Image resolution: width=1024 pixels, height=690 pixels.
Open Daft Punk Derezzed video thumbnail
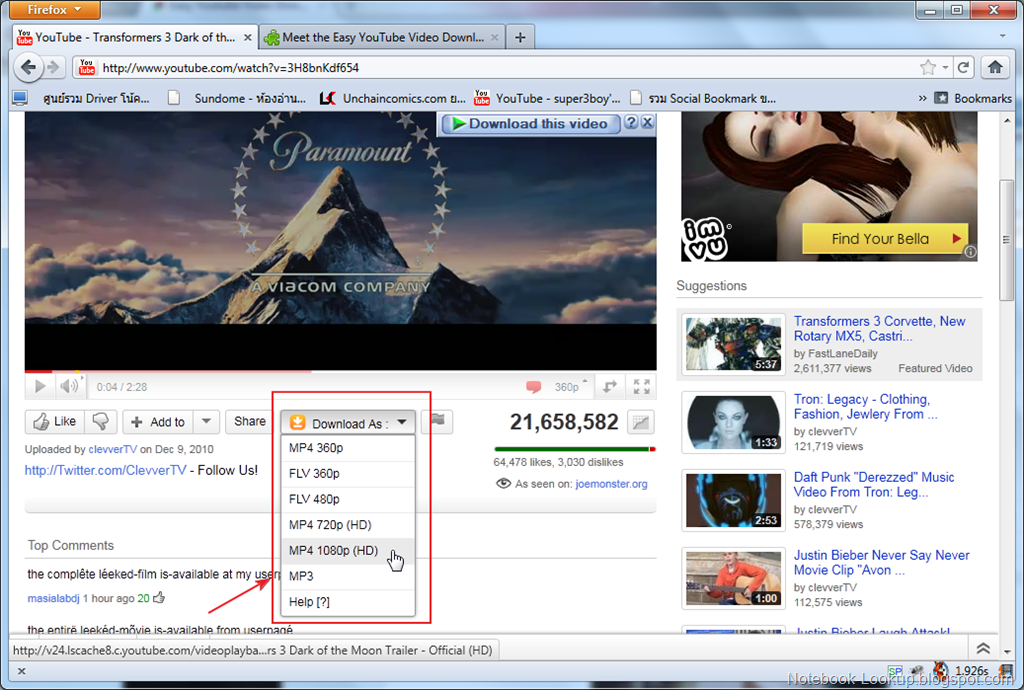(733, 500)
